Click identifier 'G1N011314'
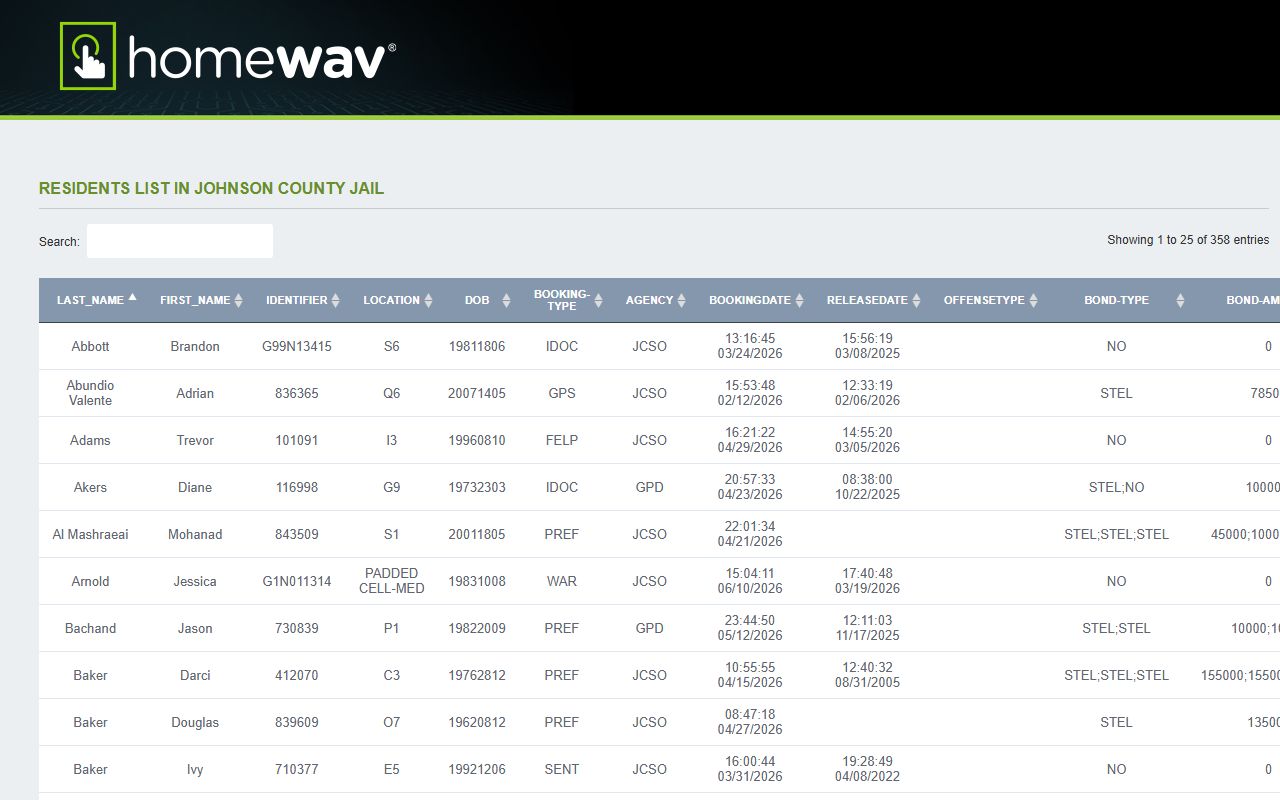 click(297, 581)
